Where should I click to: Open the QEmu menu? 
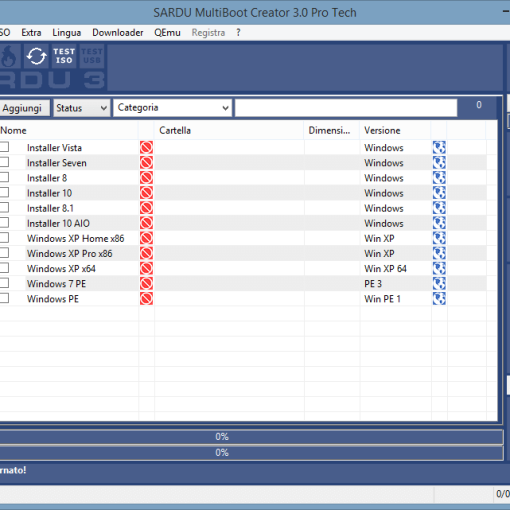click(x=167, y=33)
